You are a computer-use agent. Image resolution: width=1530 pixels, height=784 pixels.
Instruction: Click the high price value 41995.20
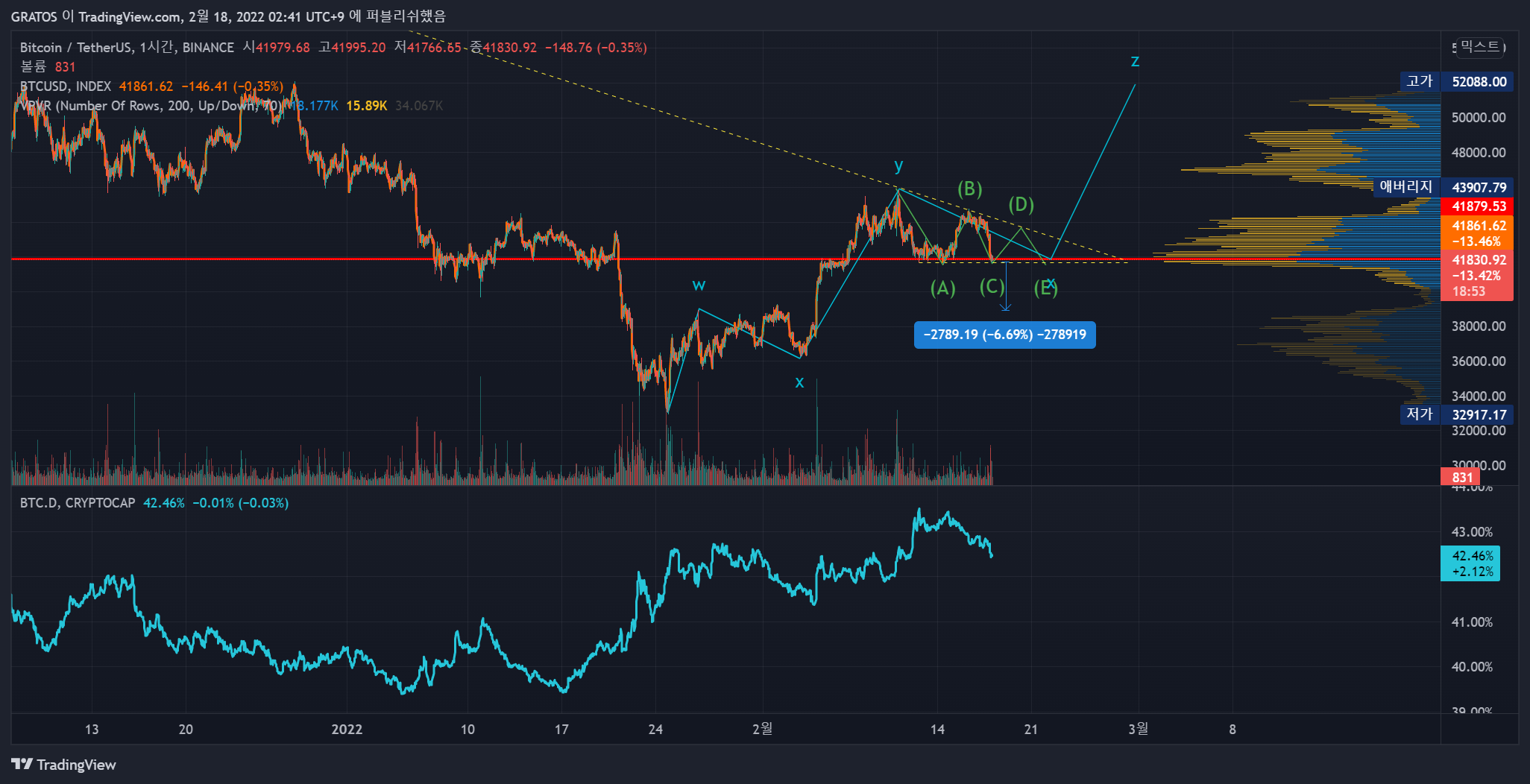(359, 48)
